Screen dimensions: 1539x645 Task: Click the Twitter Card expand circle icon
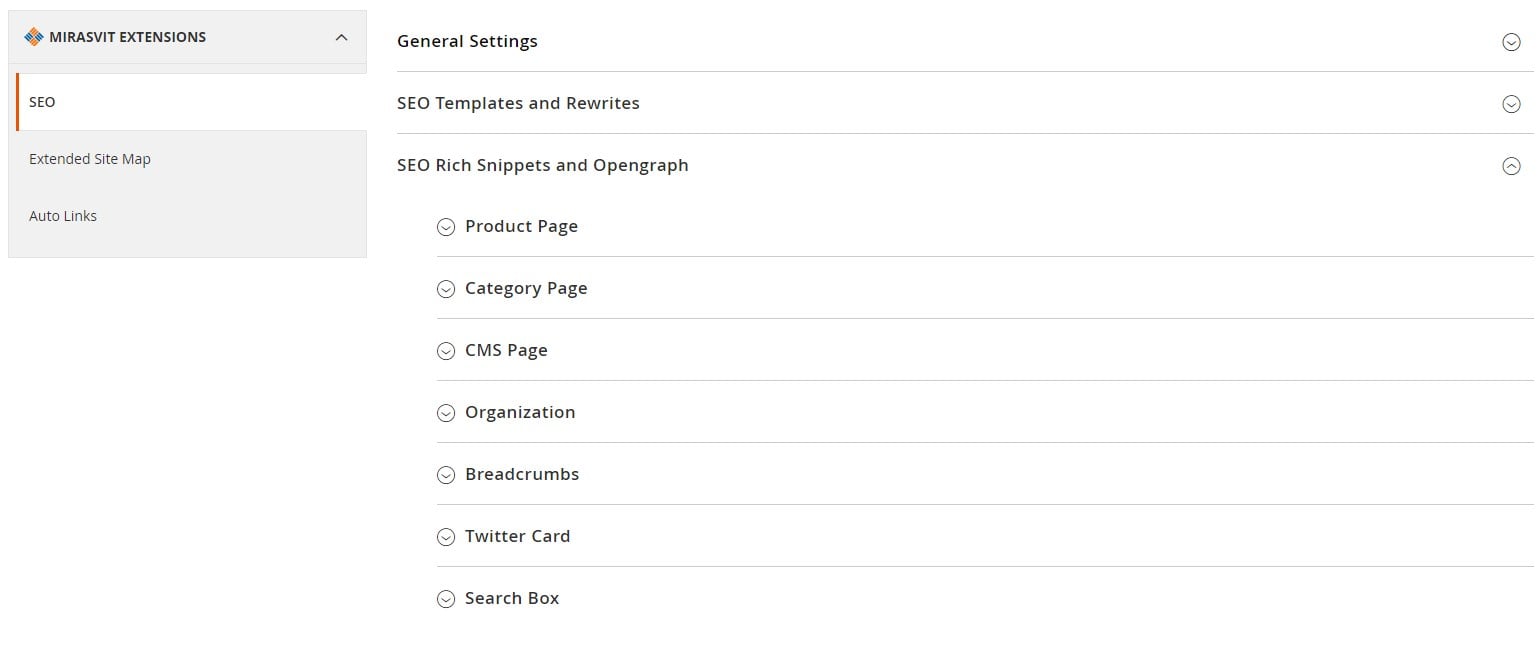pos(446,537)
